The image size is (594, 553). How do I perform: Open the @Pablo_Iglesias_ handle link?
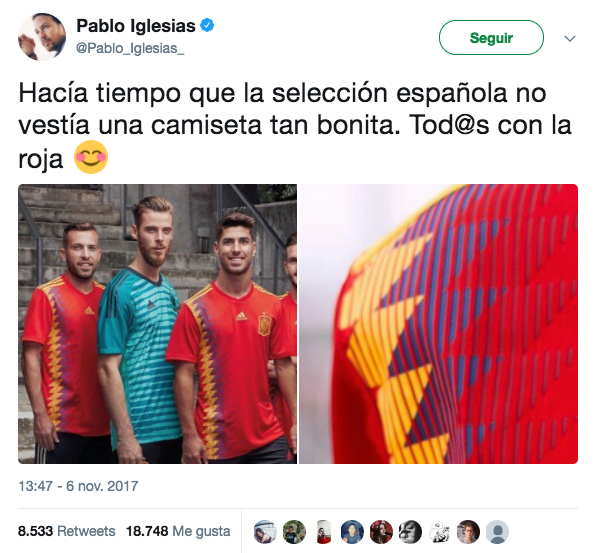[x=130, y=48]
